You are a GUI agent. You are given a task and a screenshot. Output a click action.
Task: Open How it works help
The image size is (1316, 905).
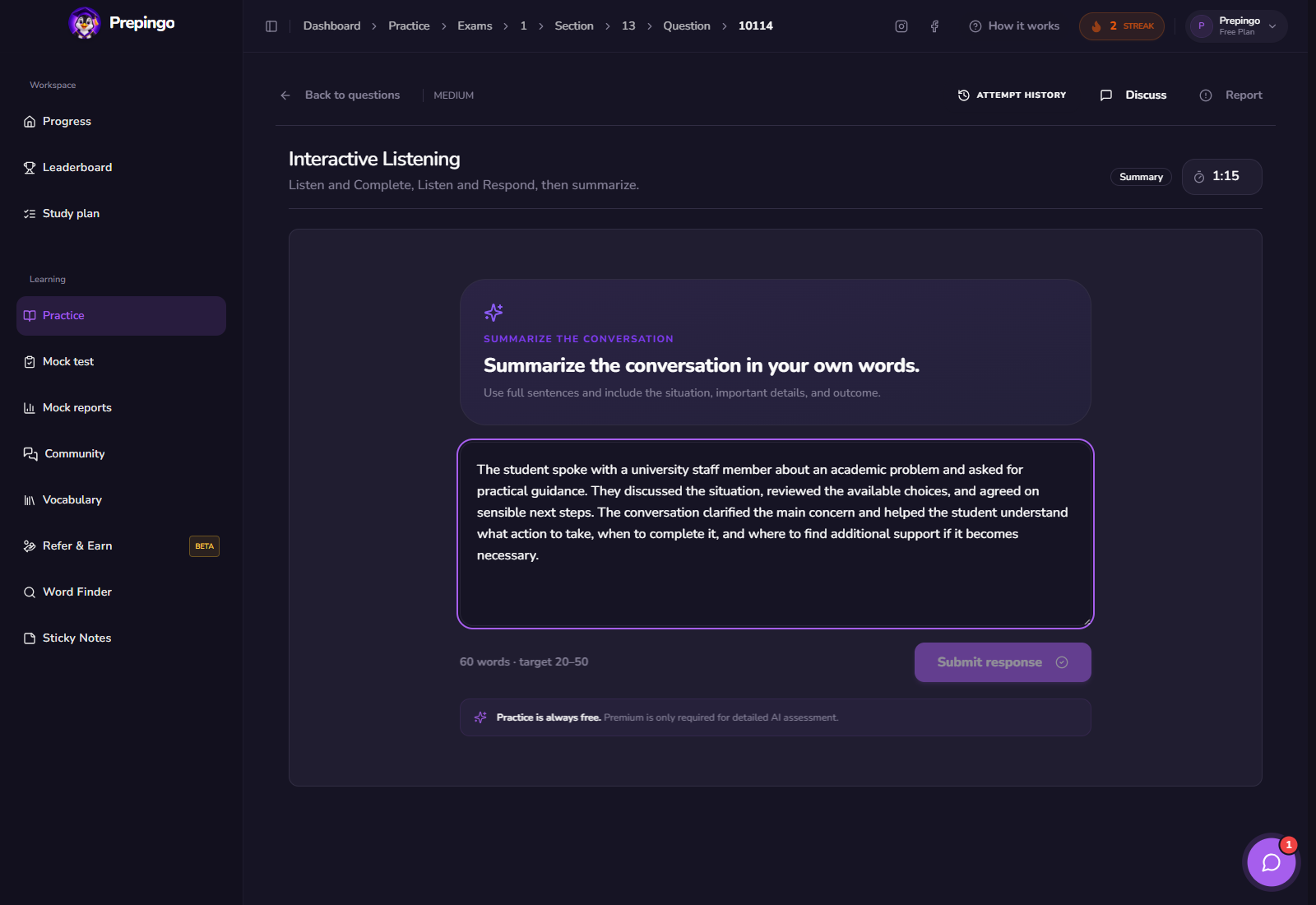(1014, 26)
